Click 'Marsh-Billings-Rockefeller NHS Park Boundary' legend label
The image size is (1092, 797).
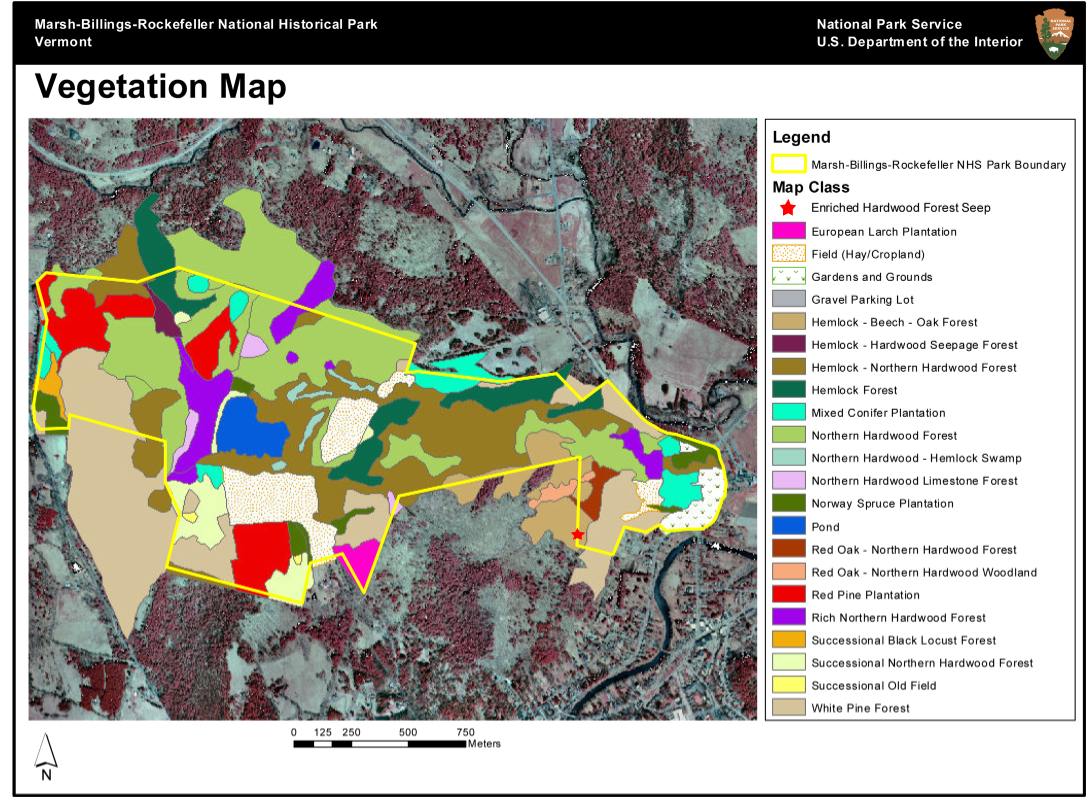click(939, 165)
